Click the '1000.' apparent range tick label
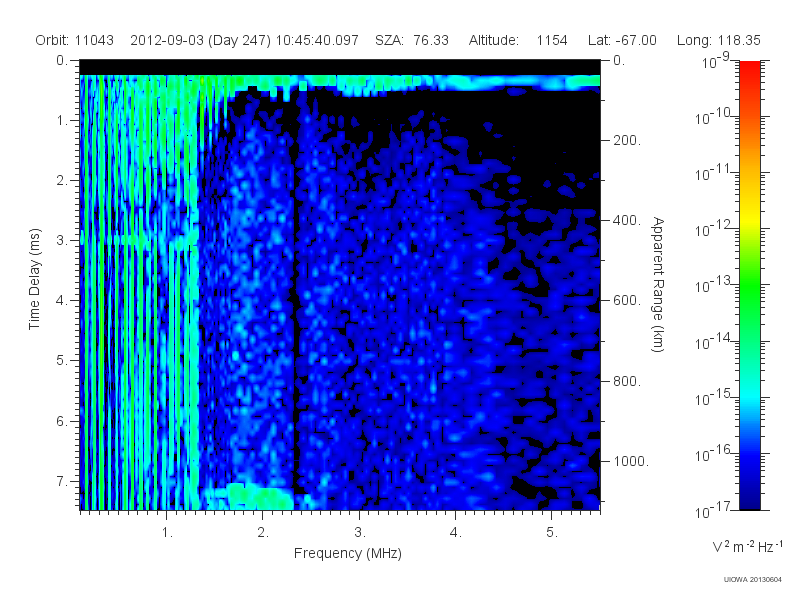 click(631, 461)
